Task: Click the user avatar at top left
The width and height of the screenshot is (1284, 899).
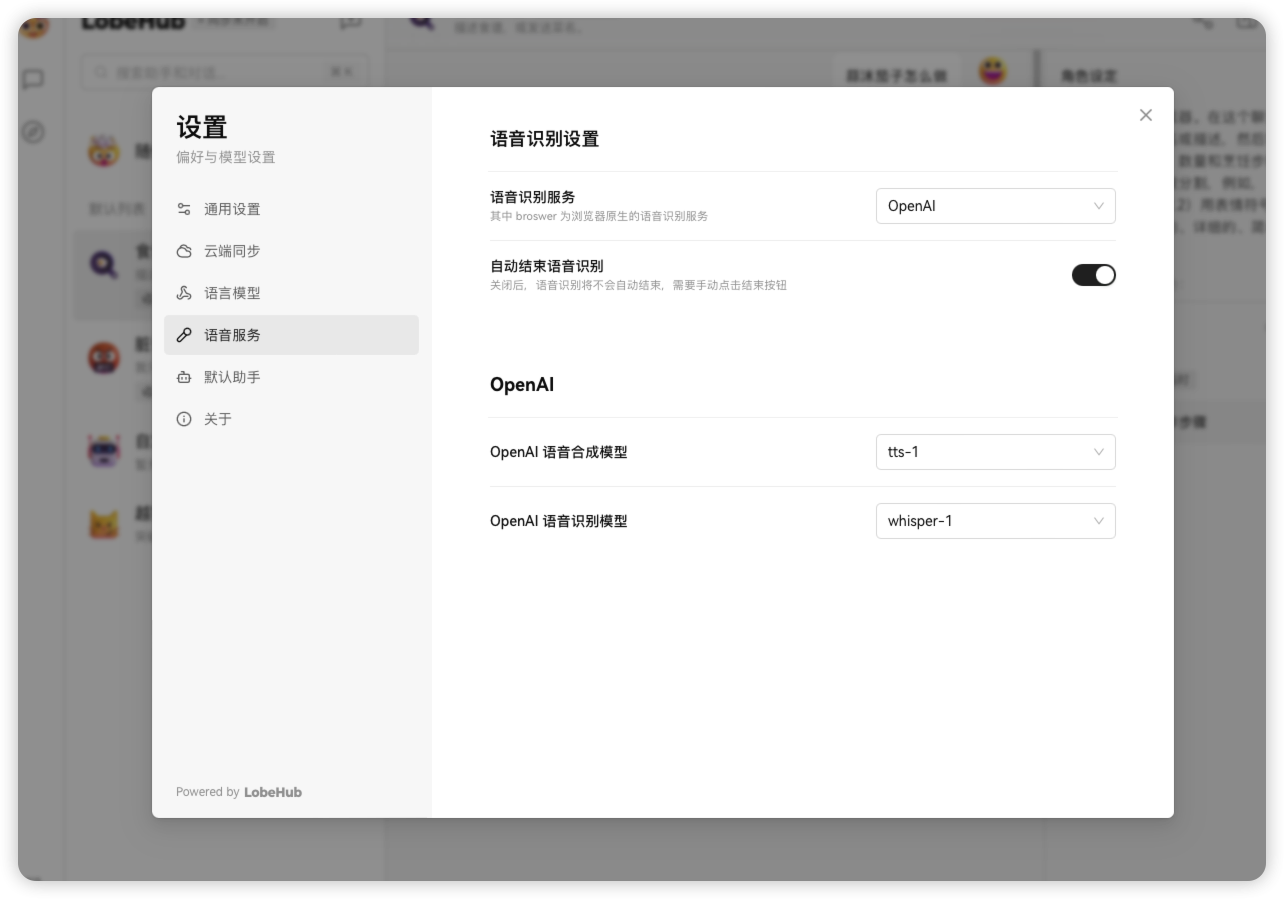Action: click(35, 28)
